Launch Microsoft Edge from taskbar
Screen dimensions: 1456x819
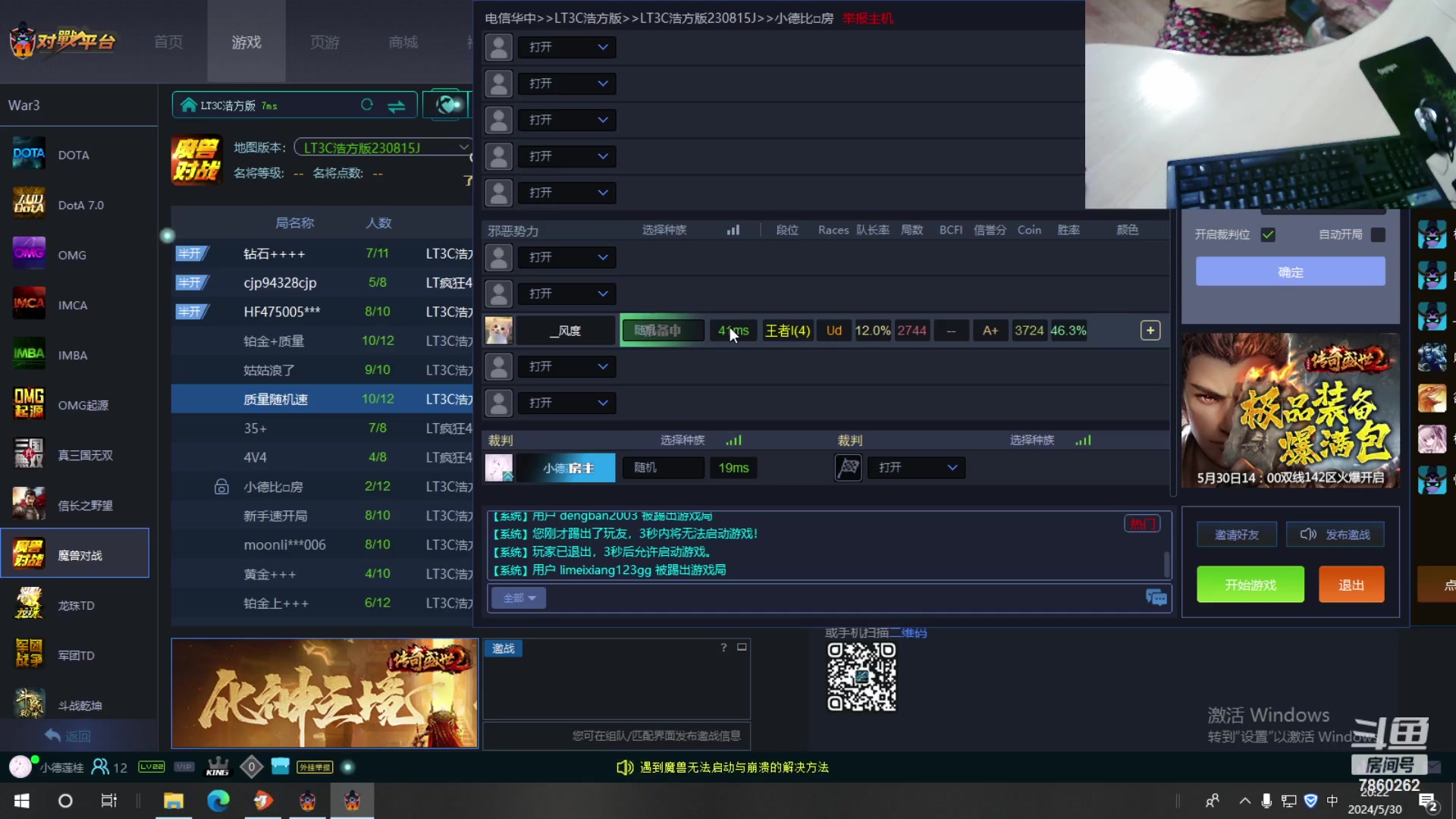click(x=218, y=801)
